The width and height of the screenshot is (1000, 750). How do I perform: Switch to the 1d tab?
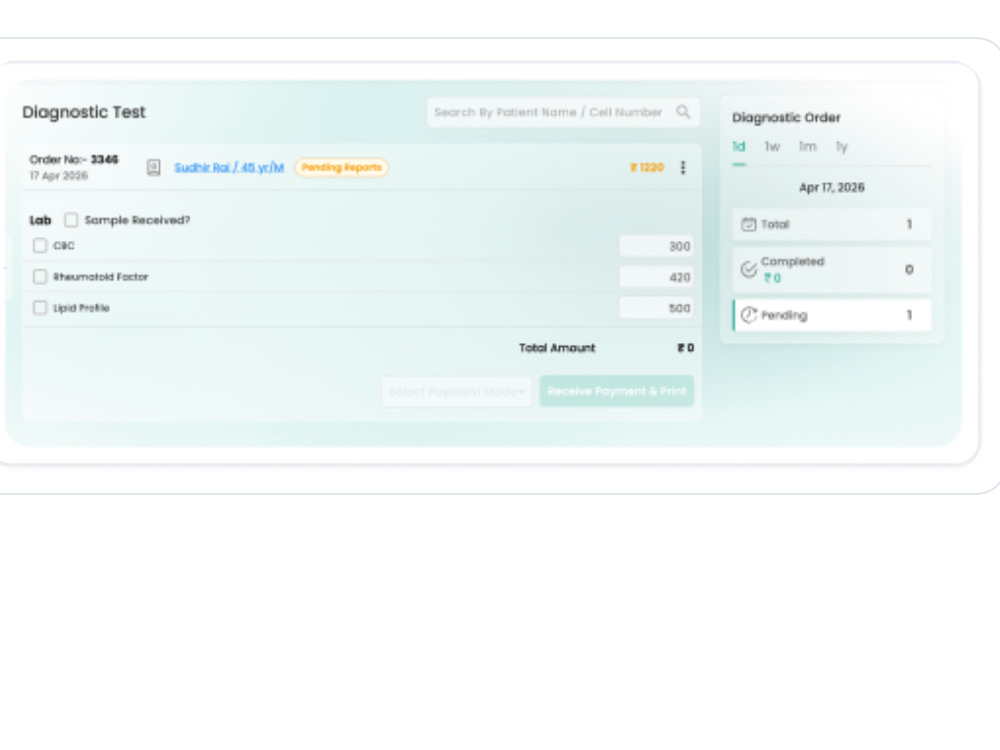point(739,147)
